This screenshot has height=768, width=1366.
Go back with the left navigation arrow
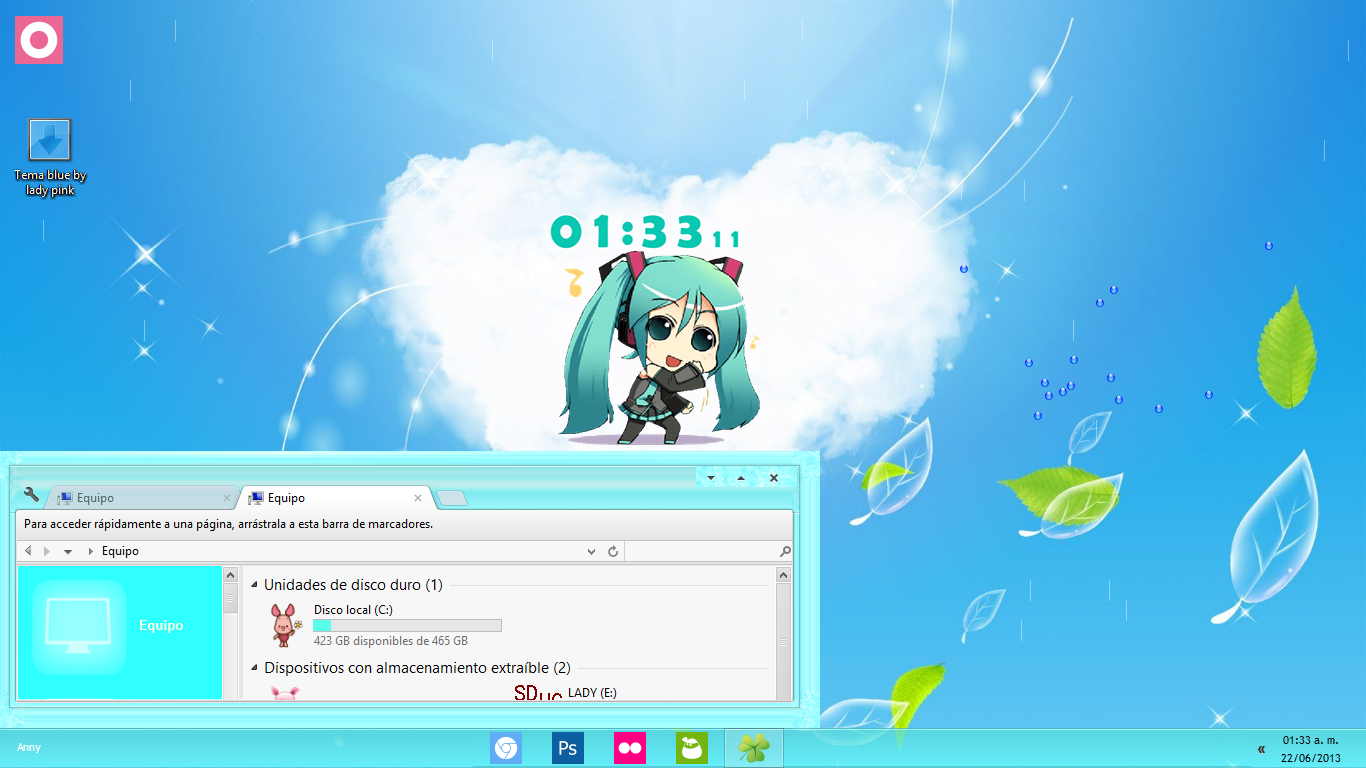pyautogui.click(x=28, y=551)
